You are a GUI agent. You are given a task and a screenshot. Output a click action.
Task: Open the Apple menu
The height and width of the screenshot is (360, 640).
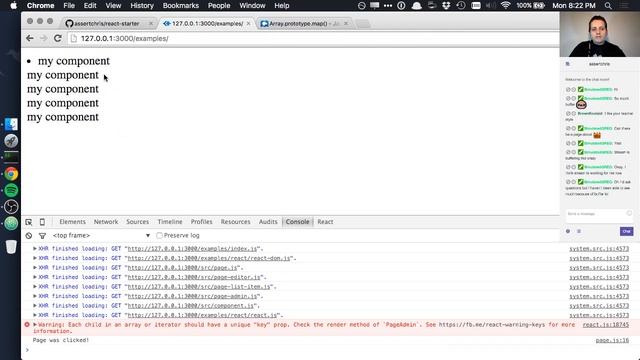[13, 6]
